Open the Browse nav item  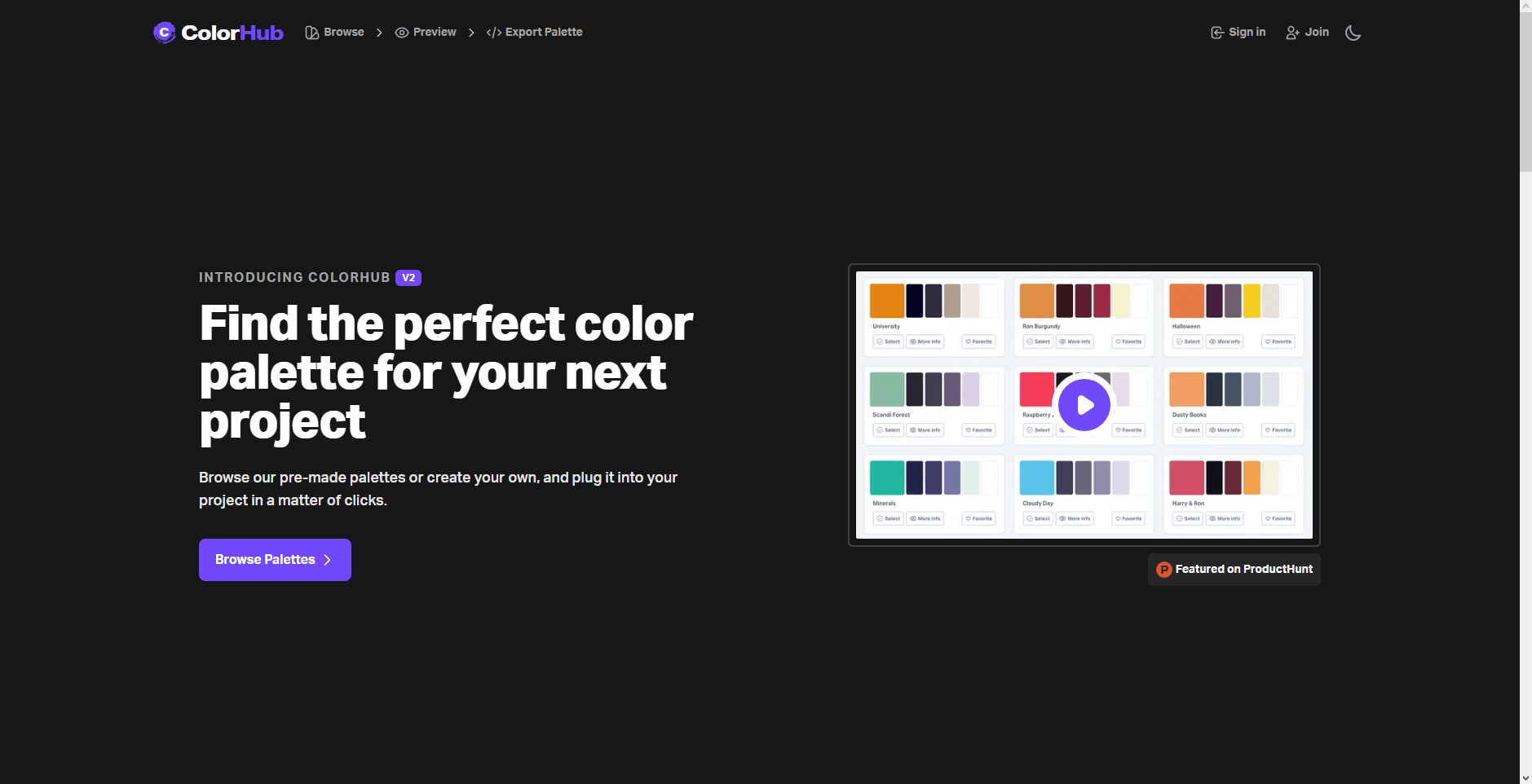[334, 33]
